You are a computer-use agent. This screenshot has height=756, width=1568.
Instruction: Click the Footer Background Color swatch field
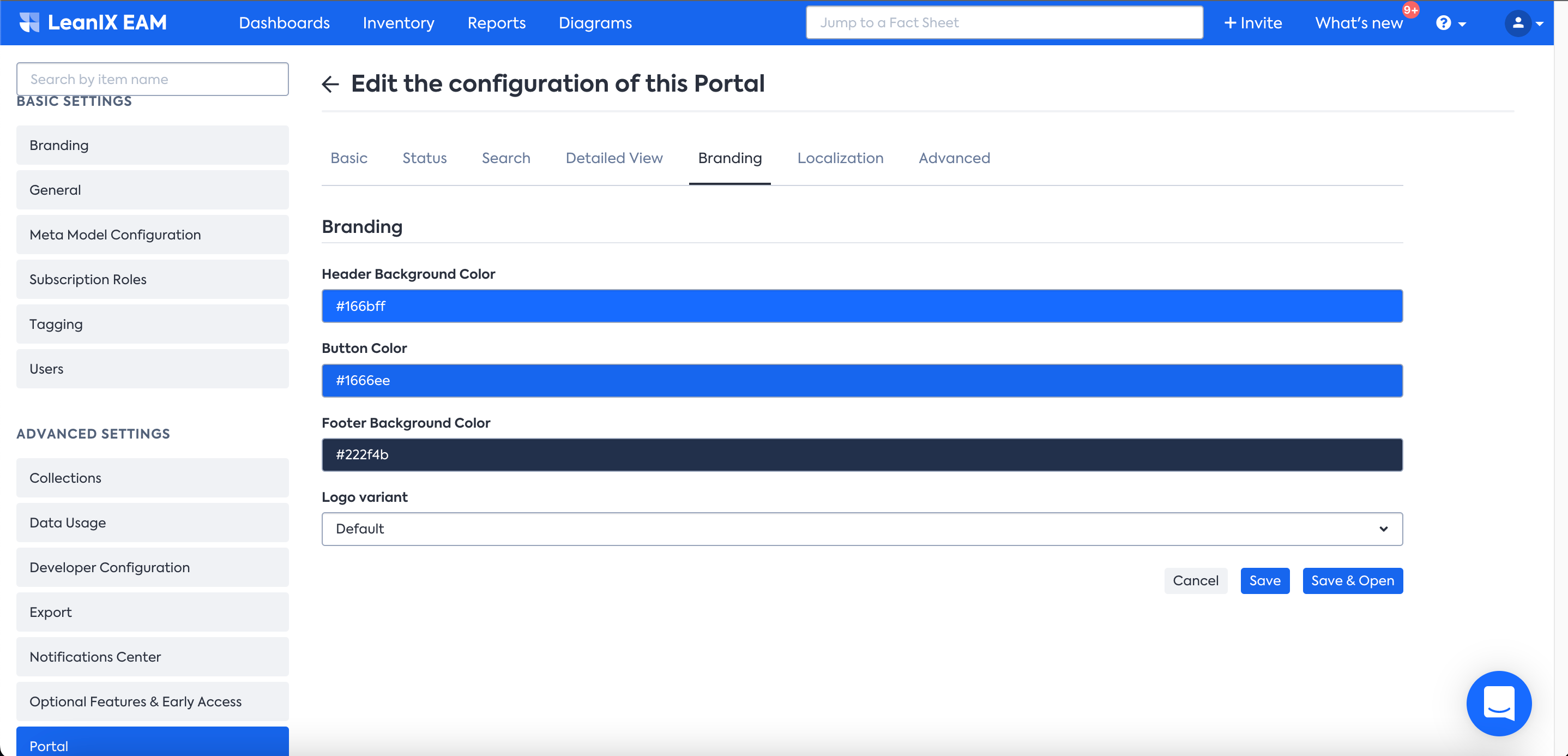click(862, 454)
